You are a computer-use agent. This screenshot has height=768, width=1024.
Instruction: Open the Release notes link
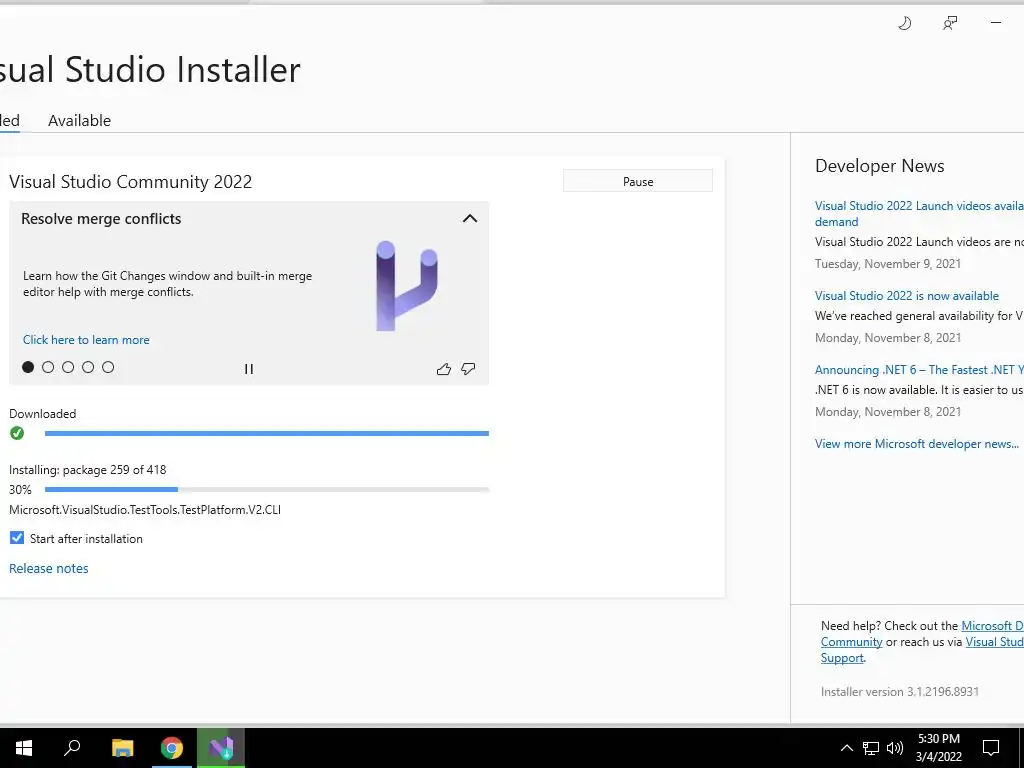click(48, 568)
